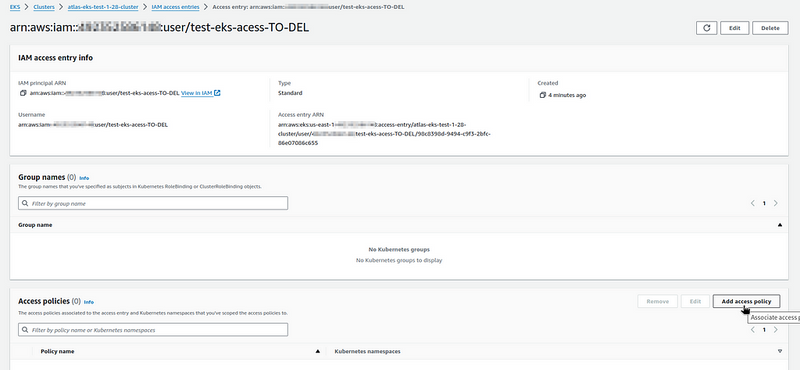Sort by Group name using the ascending arrow
This screenshot has height=370, width=800.
[x=780, y=225]
